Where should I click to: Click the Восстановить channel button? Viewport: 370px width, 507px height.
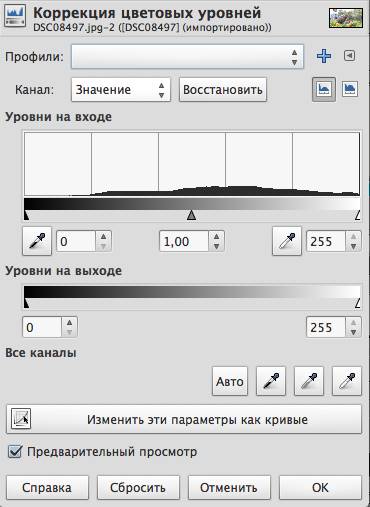[223, 89]
